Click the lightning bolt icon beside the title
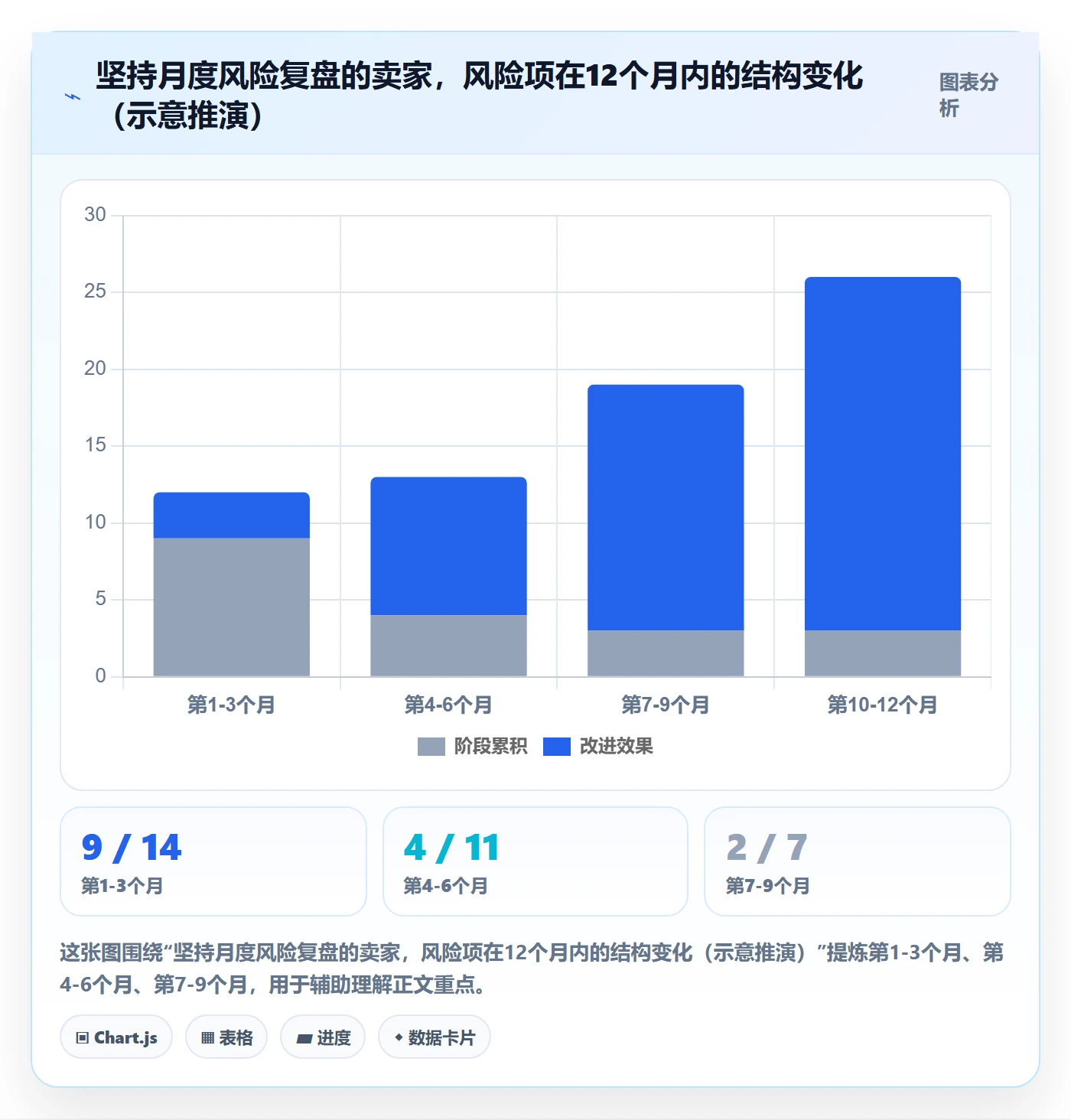The image size is (1071, 1120). click(73, 97)
